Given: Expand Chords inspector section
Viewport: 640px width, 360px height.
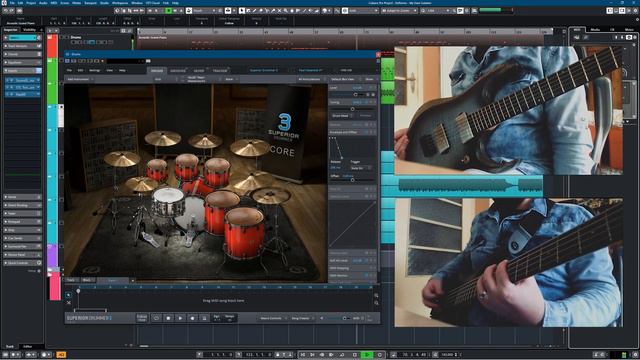Looking at the screenshot, I should coord(22,54).
